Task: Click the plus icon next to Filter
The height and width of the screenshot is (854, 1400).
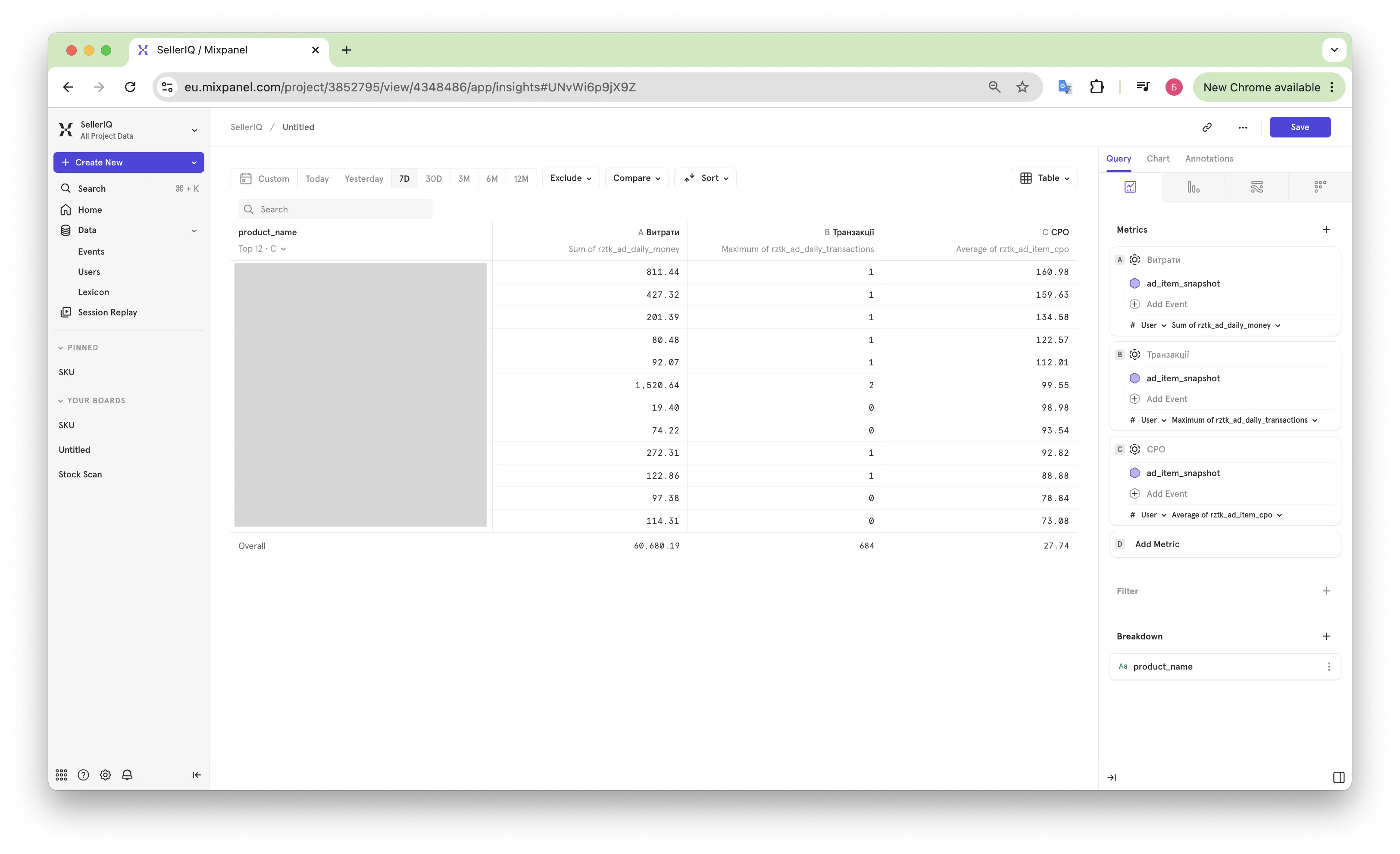Action: pyautogui.click(x=1326, y=591)
